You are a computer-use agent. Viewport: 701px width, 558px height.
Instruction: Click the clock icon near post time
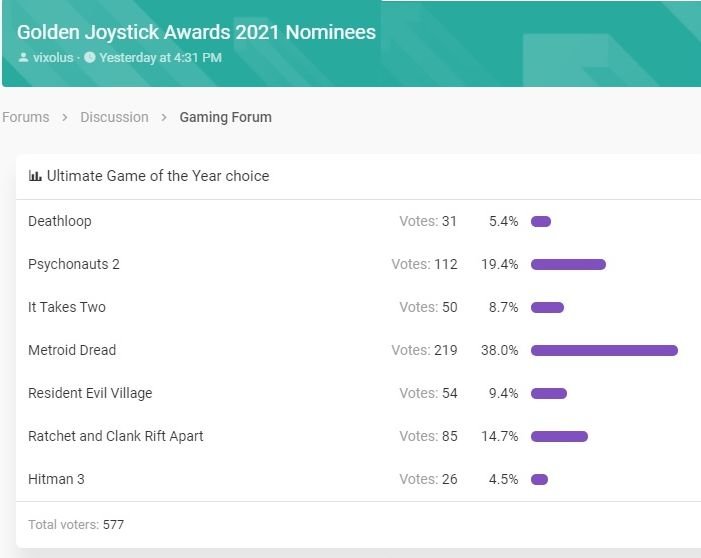pyautogui.click(x=90, y=58)
